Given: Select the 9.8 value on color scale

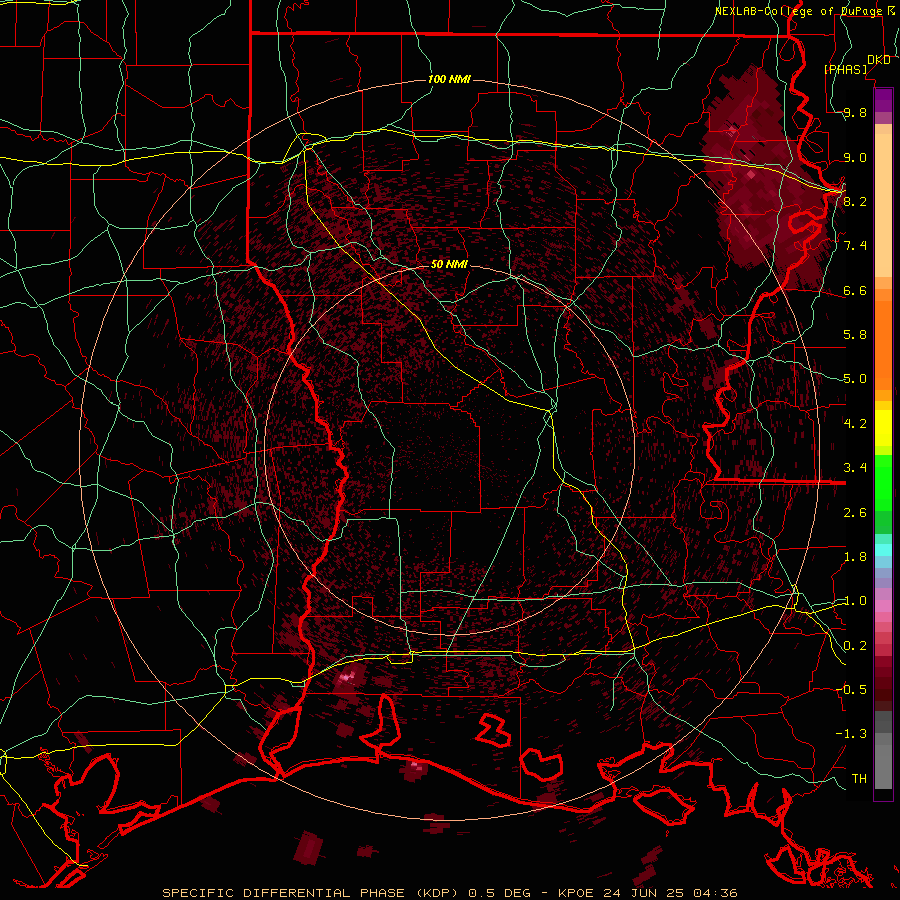Looking at the screenshot, I should 855,112.
